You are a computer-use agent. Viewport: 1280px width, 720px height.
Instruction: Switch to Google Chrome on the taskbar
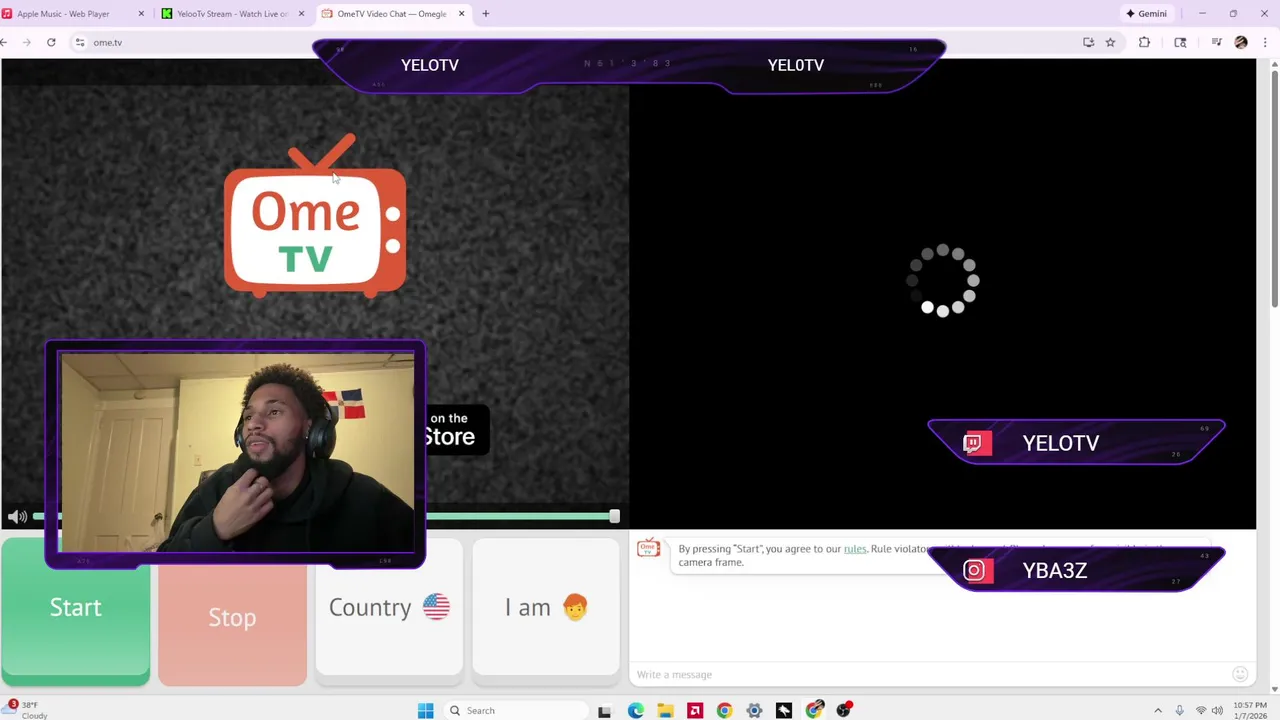(x=724, y=710)
